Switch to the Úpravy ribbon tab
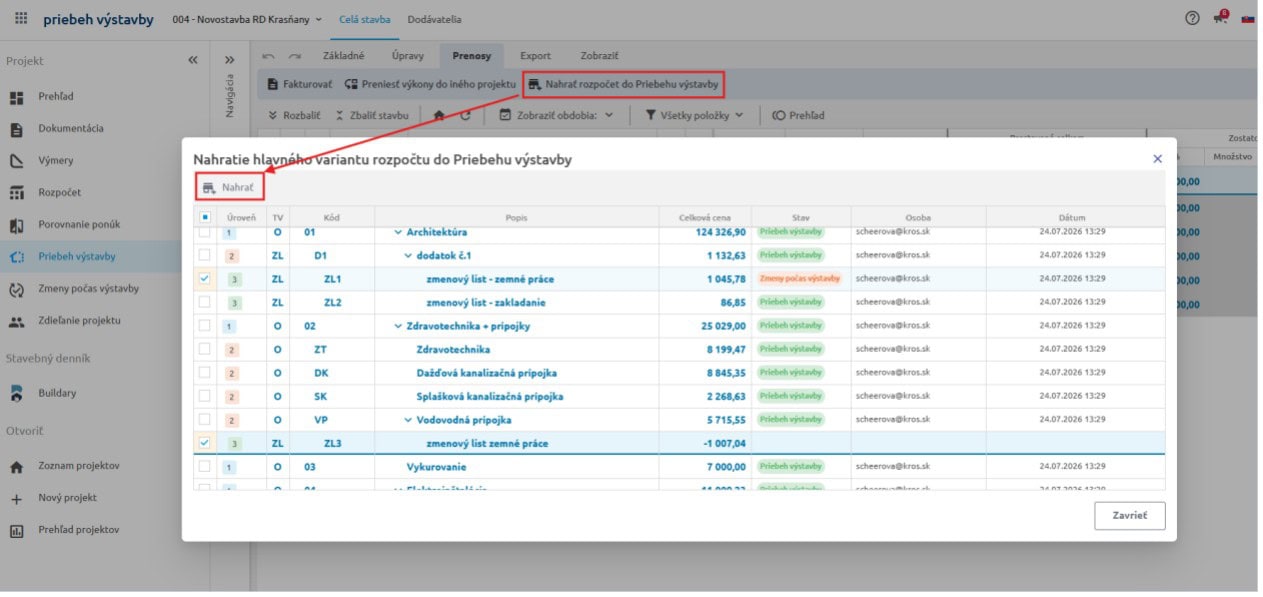 coord(407,56)
